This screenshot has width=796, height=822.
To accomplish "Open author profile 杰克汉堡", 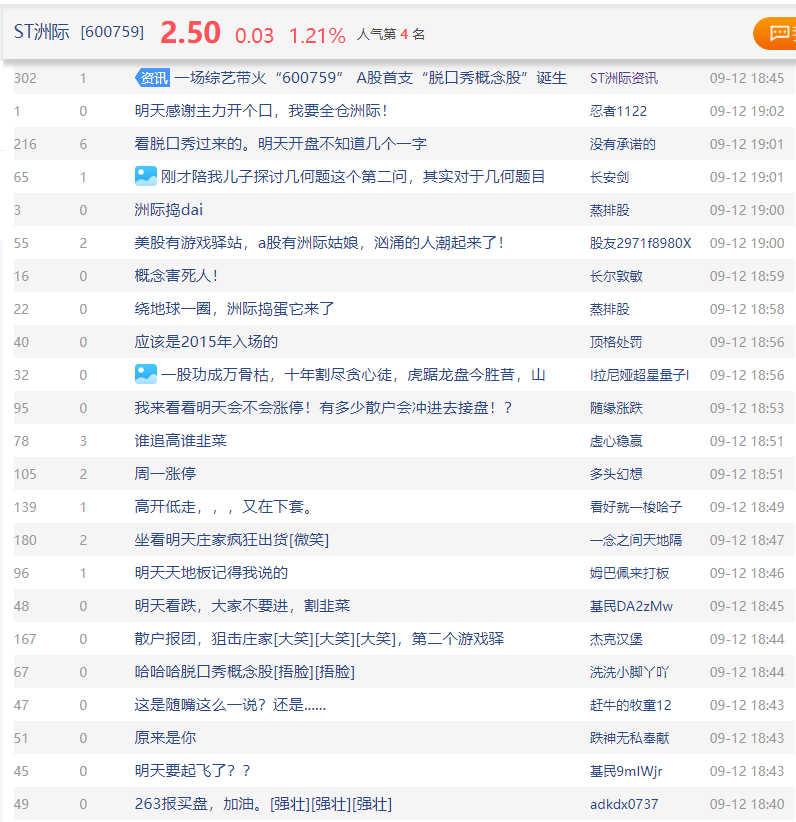I will click(x=616, y=639).
